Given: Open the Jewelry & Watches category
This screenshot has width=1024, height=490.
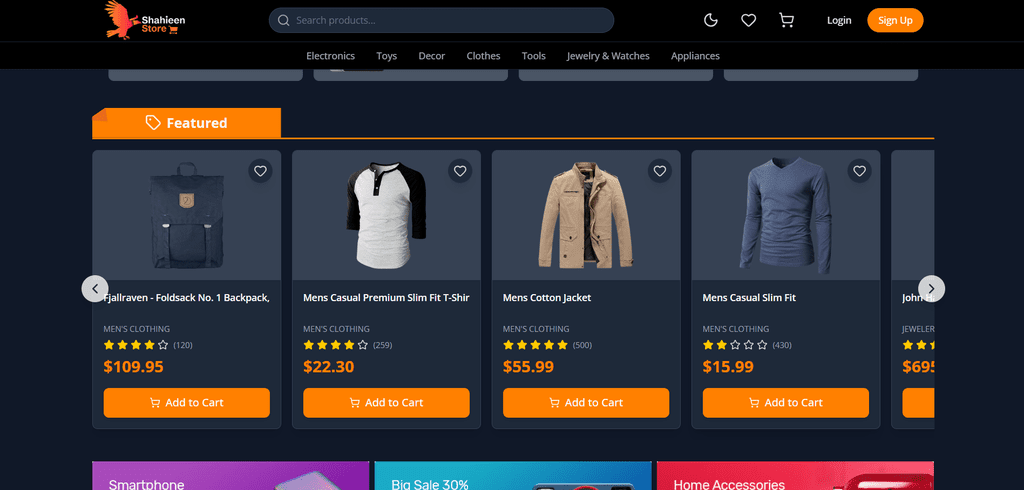Looking at the screenshot, I should click(608, 56).
